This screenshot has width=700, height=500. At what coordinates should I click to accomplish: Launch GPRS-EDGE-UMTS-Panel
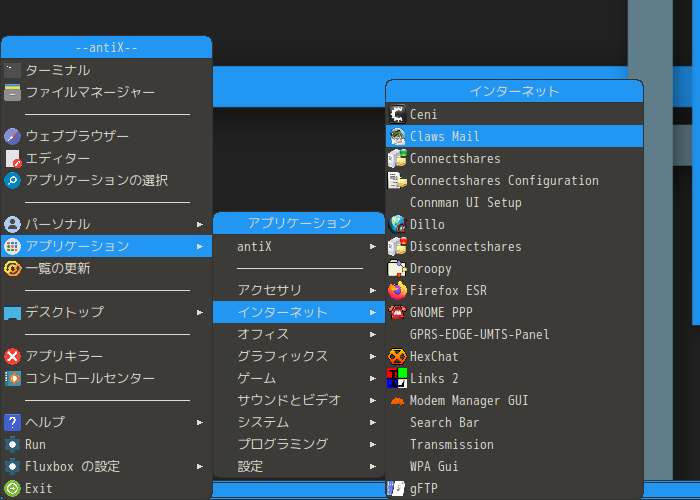[514, 334]
